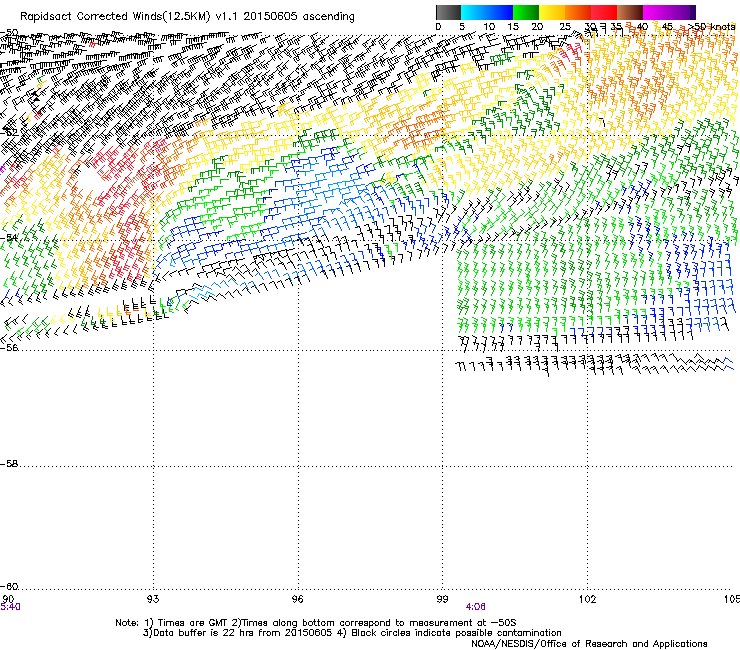Click the '20150605 ascending' date text

pos(299,16)
